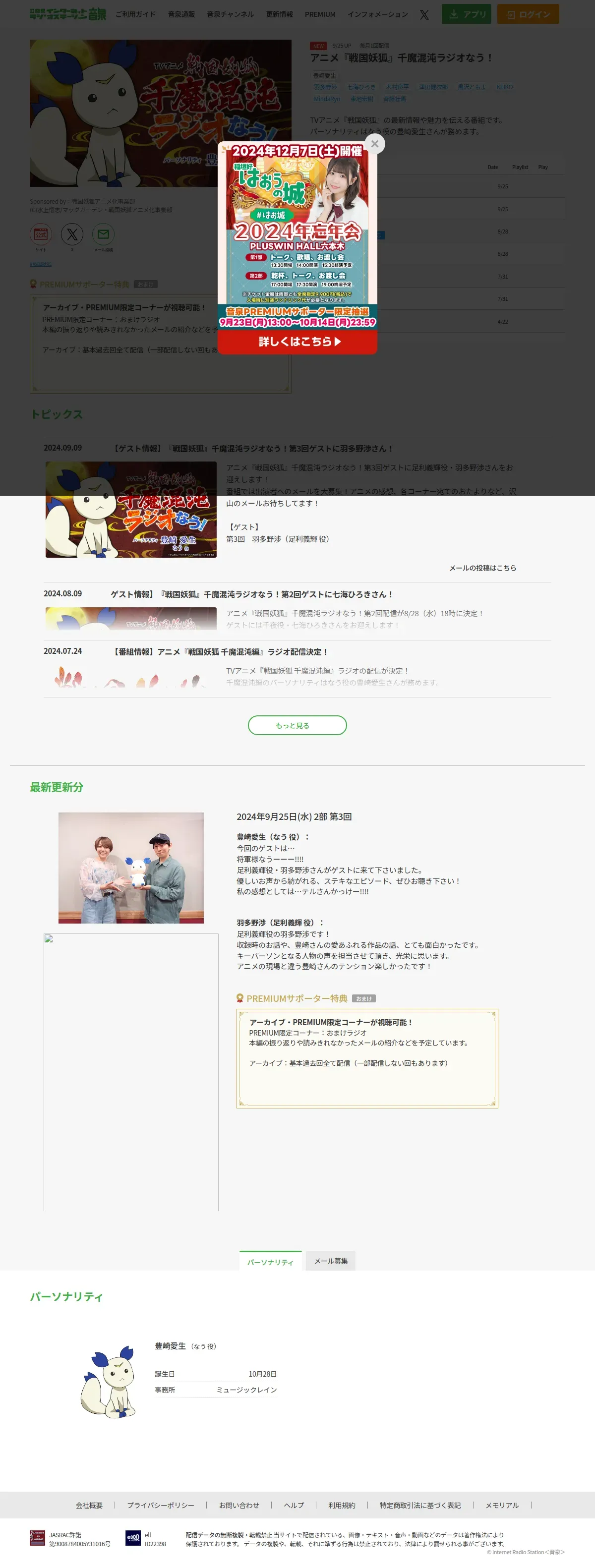Select the MindaRyn performer tag
The width and height of the screenshot is (595, 1568).
tap(327, 99)
